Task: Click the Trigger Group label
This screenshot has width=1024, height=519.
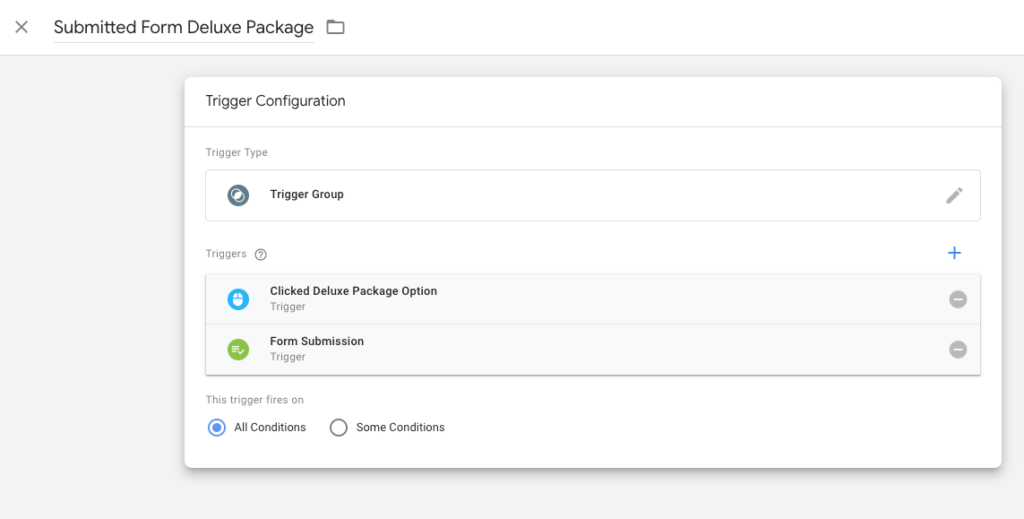Action: tap(307, 195)
